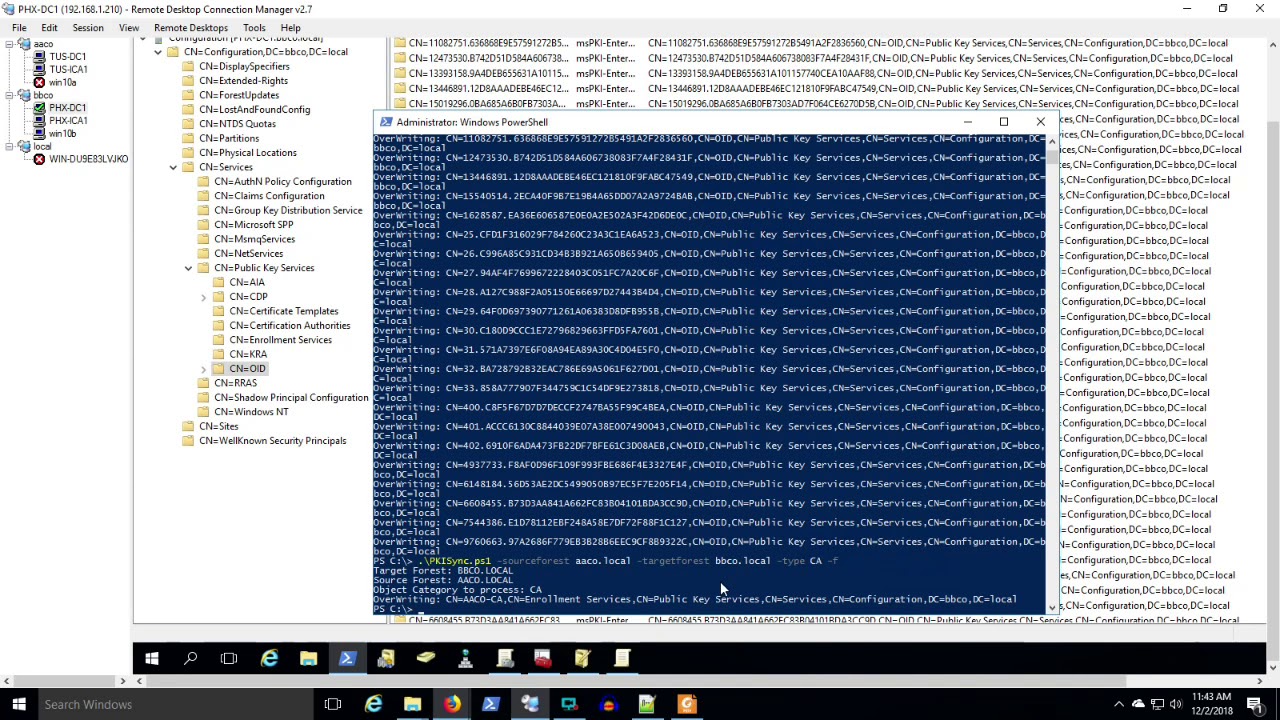Open the File menu

(x=19, y=28)
